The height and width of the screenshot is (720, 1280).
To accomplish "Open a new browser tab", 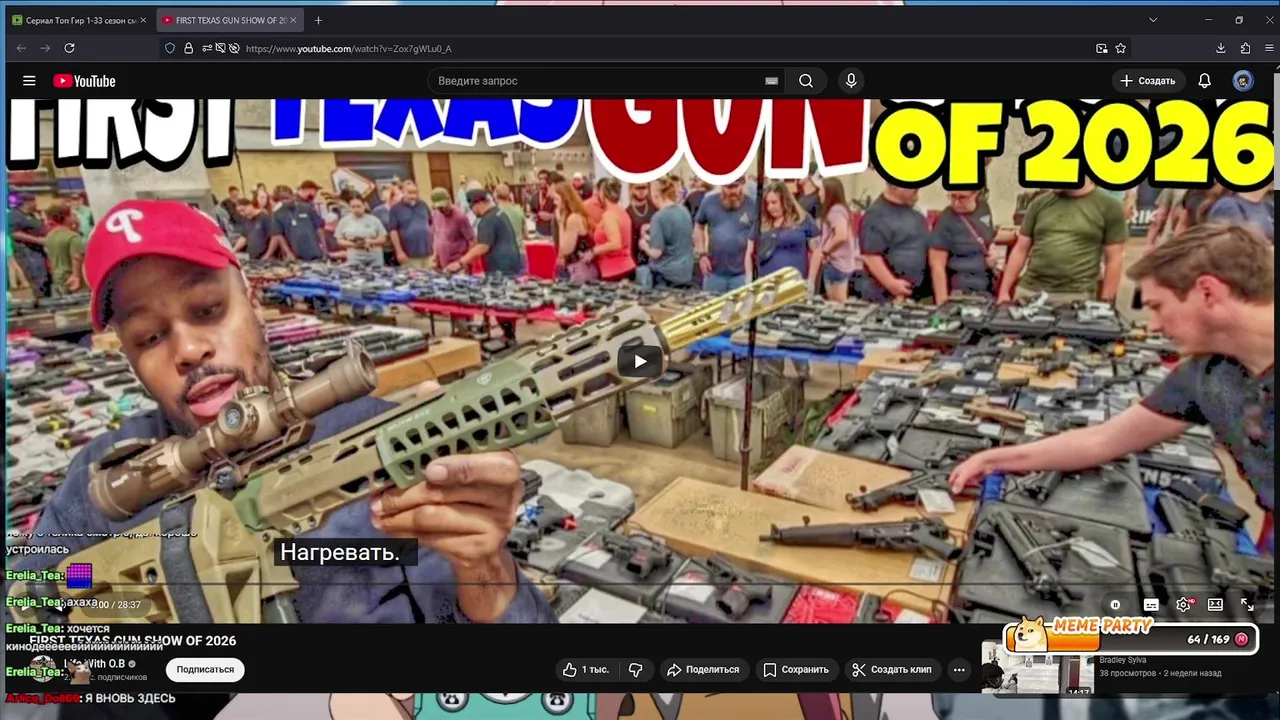I will 318,20.
